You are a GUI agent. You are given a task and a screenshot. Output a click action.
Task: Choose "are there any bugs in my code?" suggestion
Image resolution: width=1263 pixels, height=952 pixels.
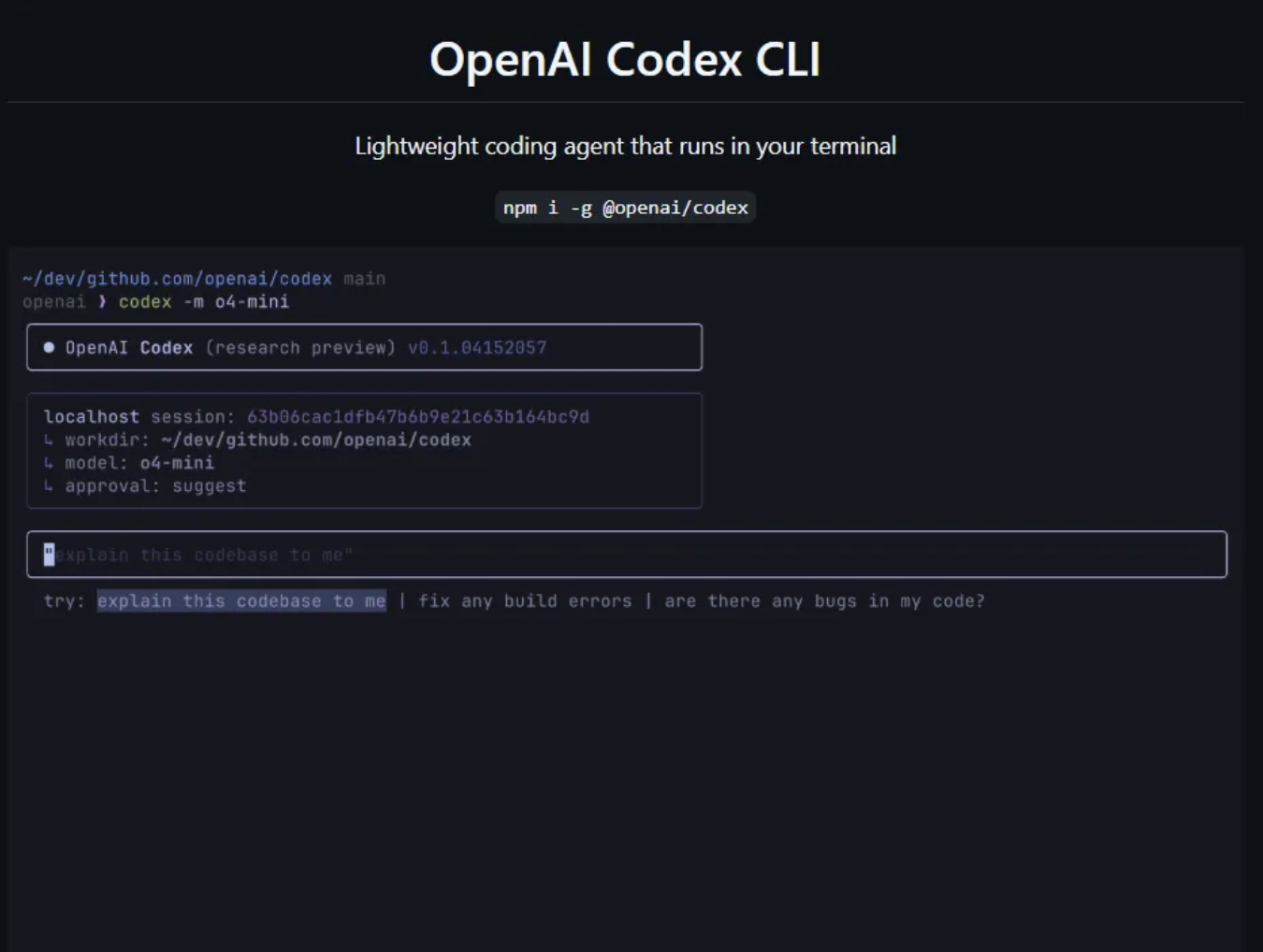824,601
